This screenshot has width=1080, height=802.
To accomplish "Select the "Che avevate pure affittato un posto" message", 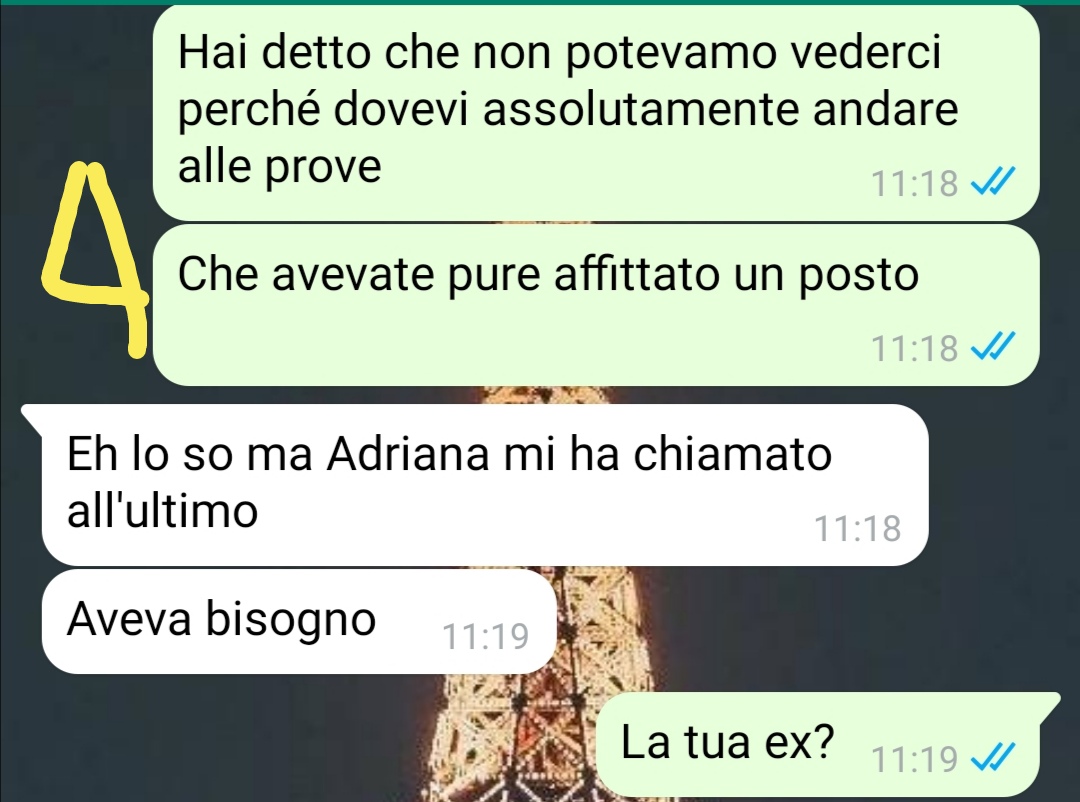I will 596,305.
